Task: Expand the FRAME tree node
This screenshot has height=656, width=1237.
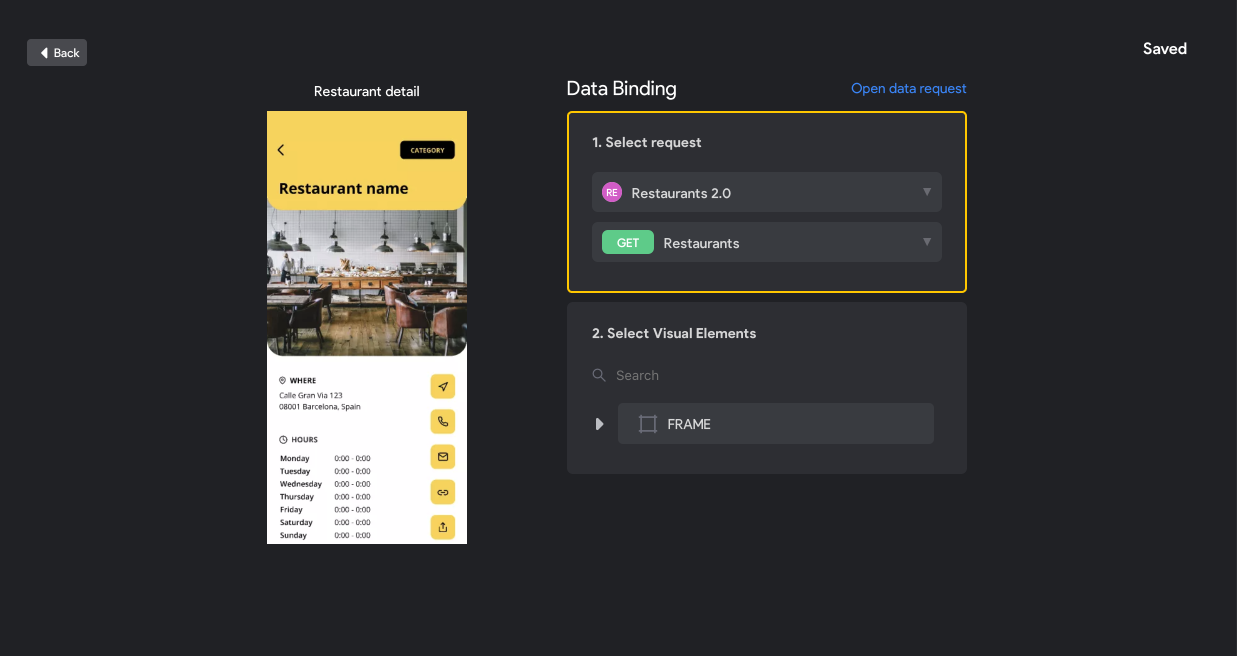Action: click(599, 424)
